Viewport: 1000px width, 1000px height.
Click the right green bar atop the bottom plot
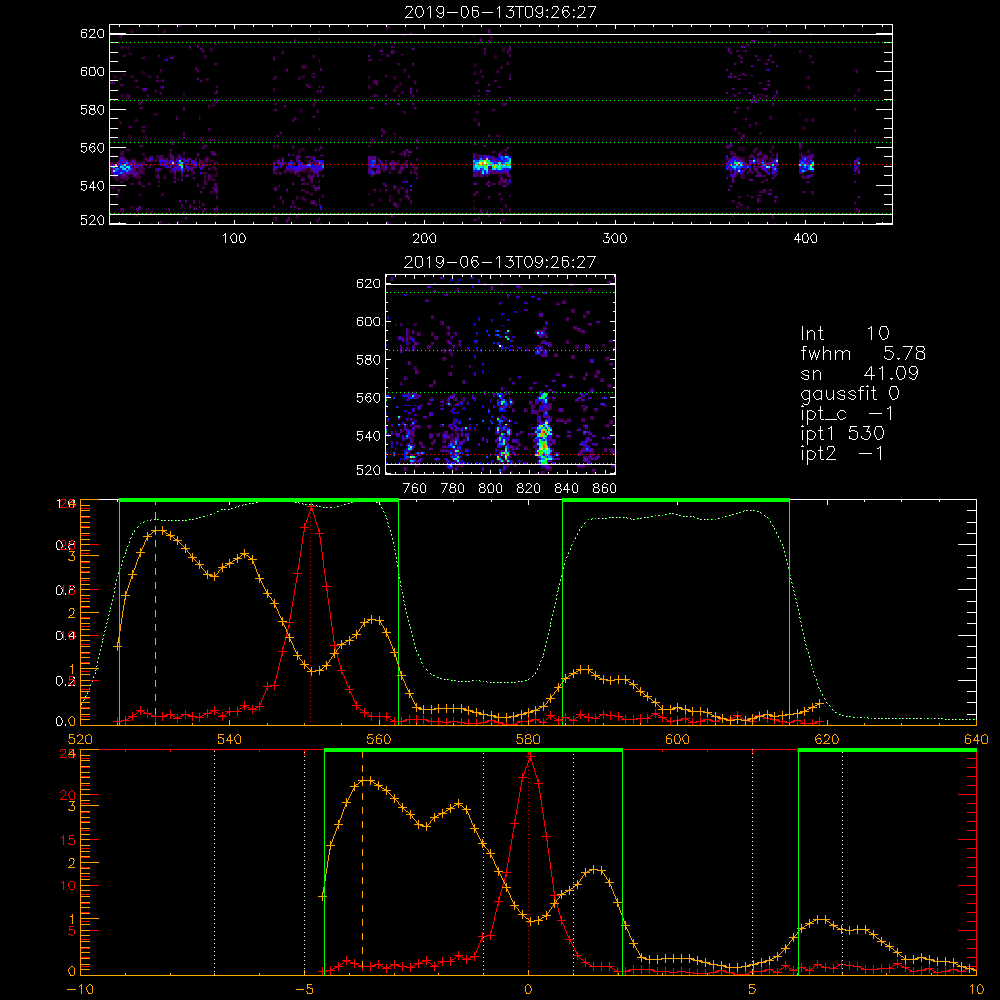click(887, 751)
